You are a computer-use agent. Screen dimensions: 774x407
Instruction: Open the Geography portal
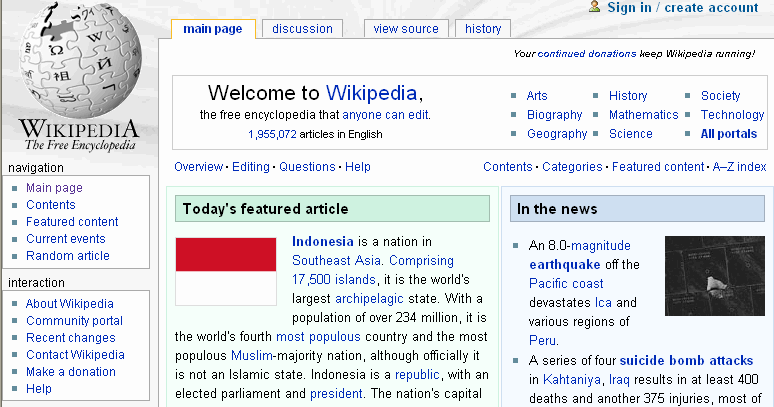tap(557, 134)
